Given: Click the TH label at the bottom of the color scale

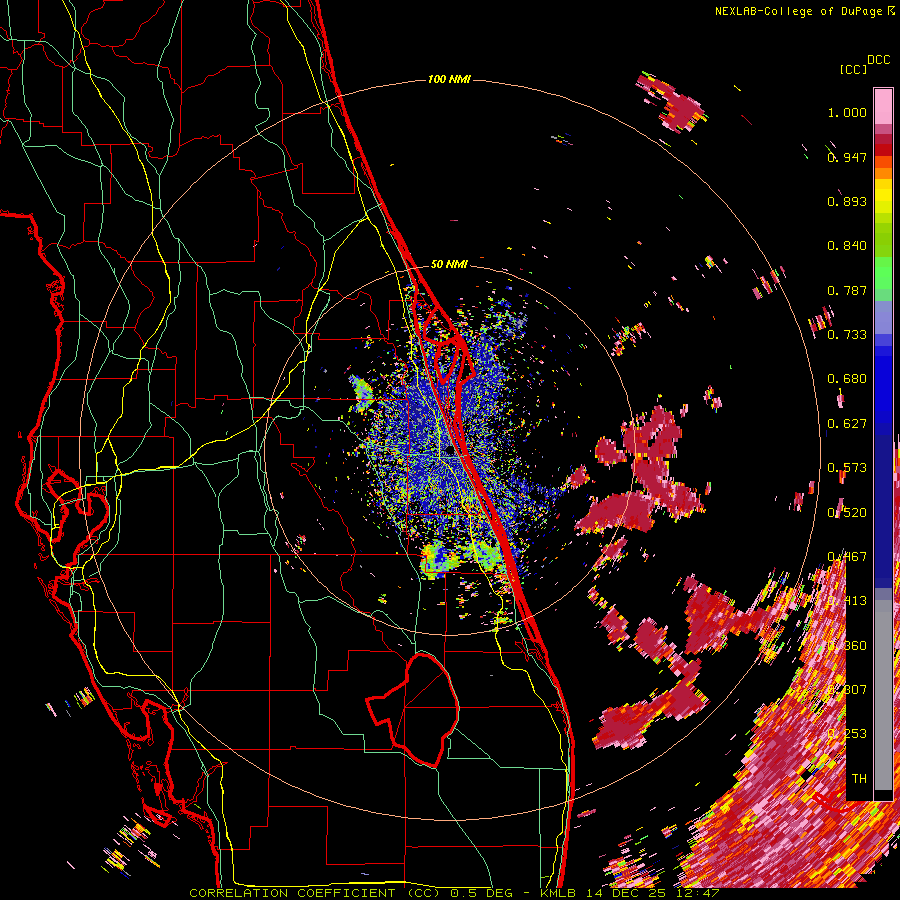Looking at the screenshot, I should point(859,778).
